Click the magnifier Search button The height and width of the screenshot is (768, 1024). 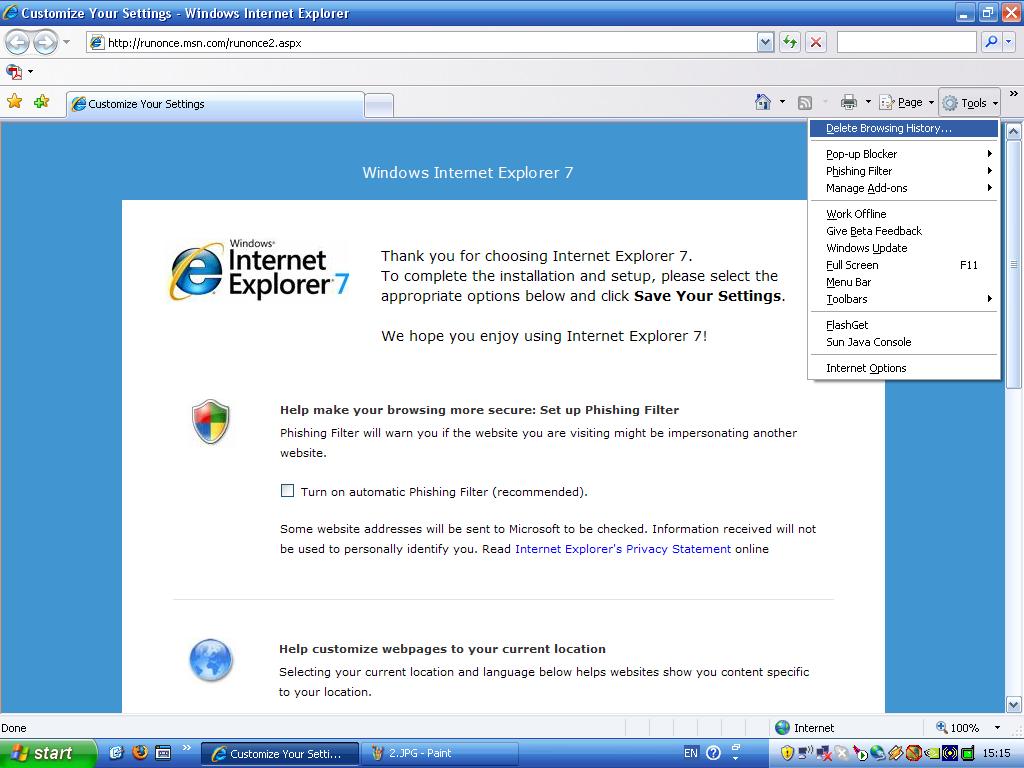pyautogui.click(x=991, y=42)
